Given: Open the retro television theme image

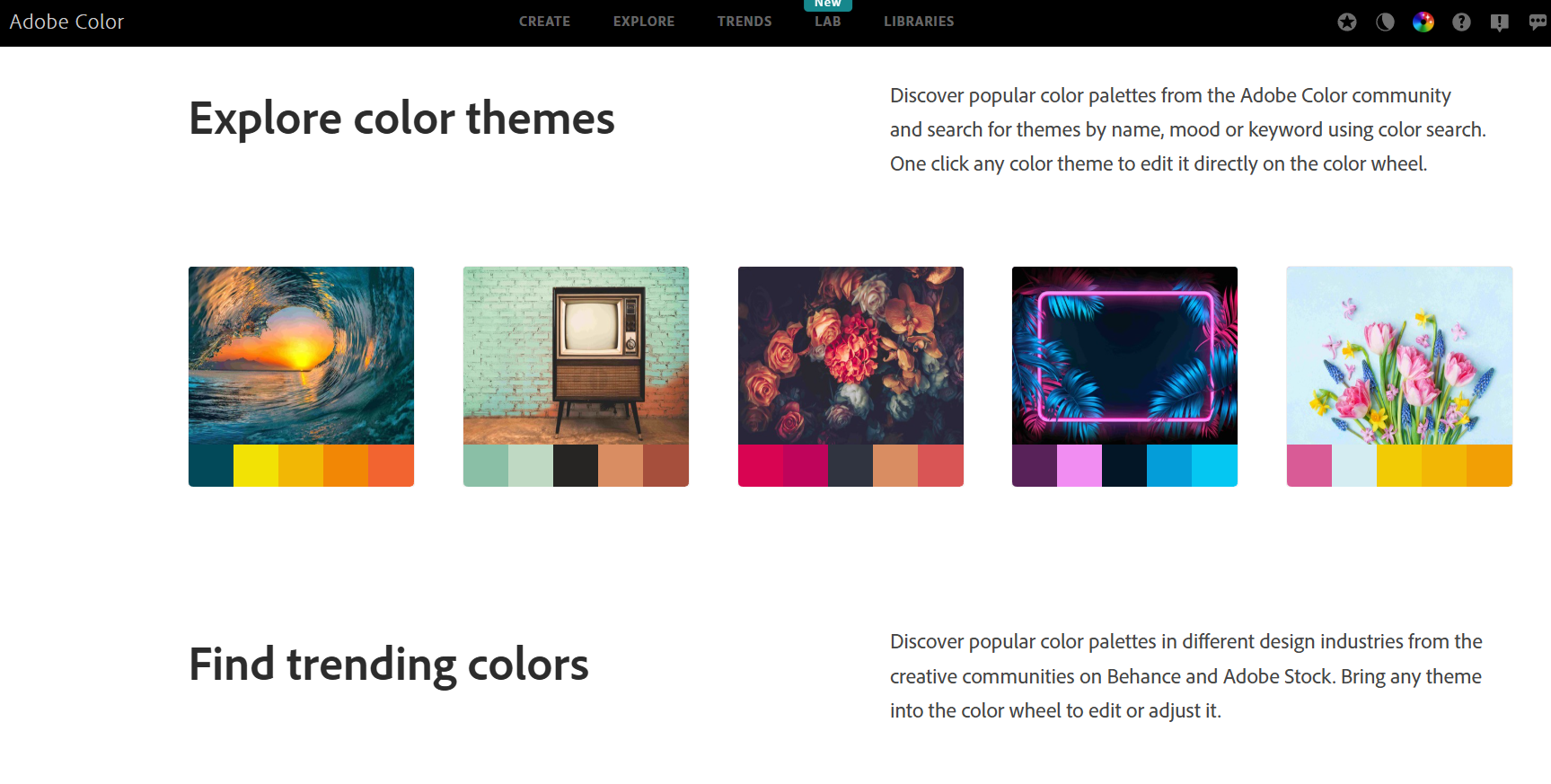Looking at the screenshot, I should point(576,356).
